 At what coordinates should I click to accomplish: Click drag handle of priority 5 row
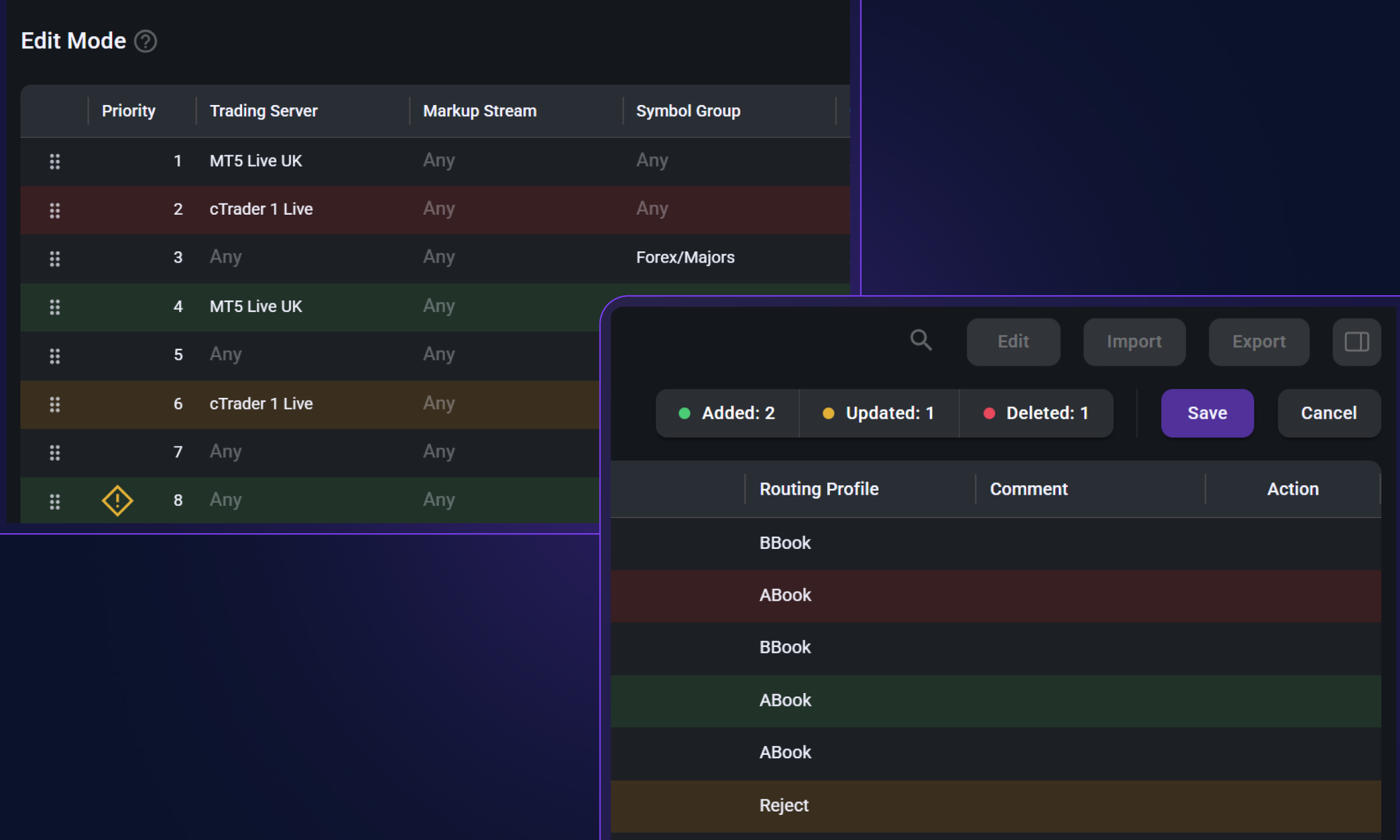(x=55, y=356)
